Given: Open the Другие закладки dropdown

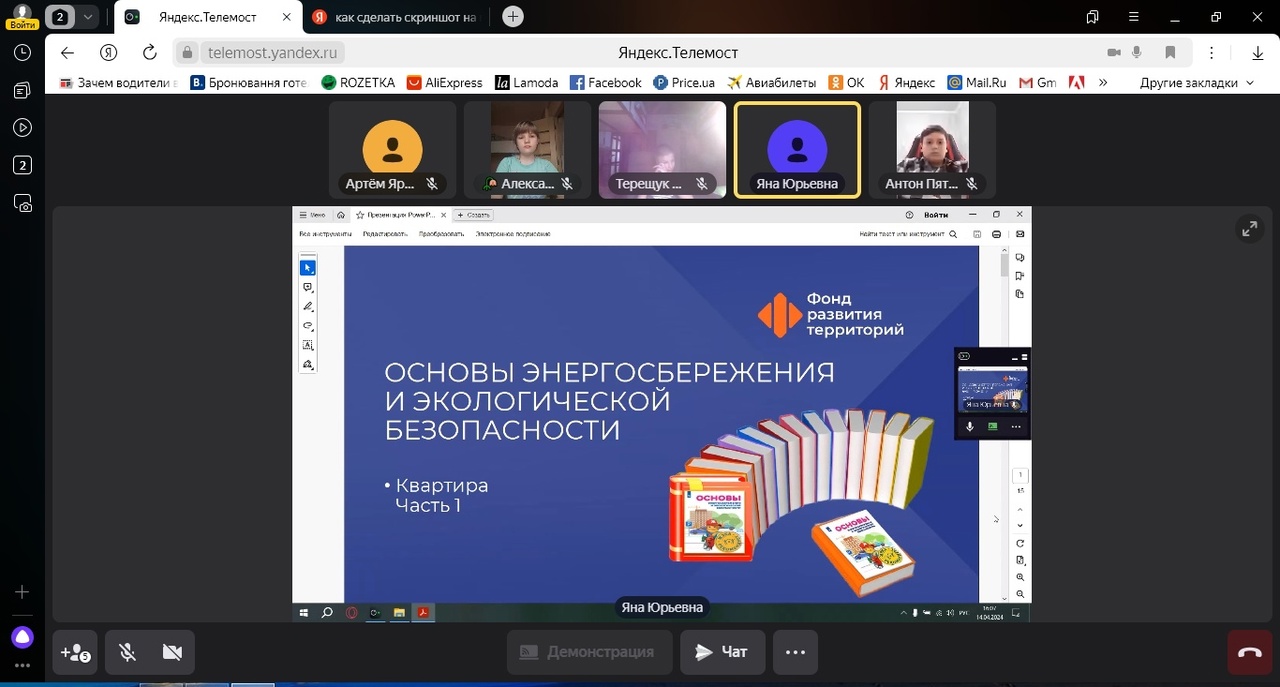Looking at the screenshot, I should coord(1196,83).
